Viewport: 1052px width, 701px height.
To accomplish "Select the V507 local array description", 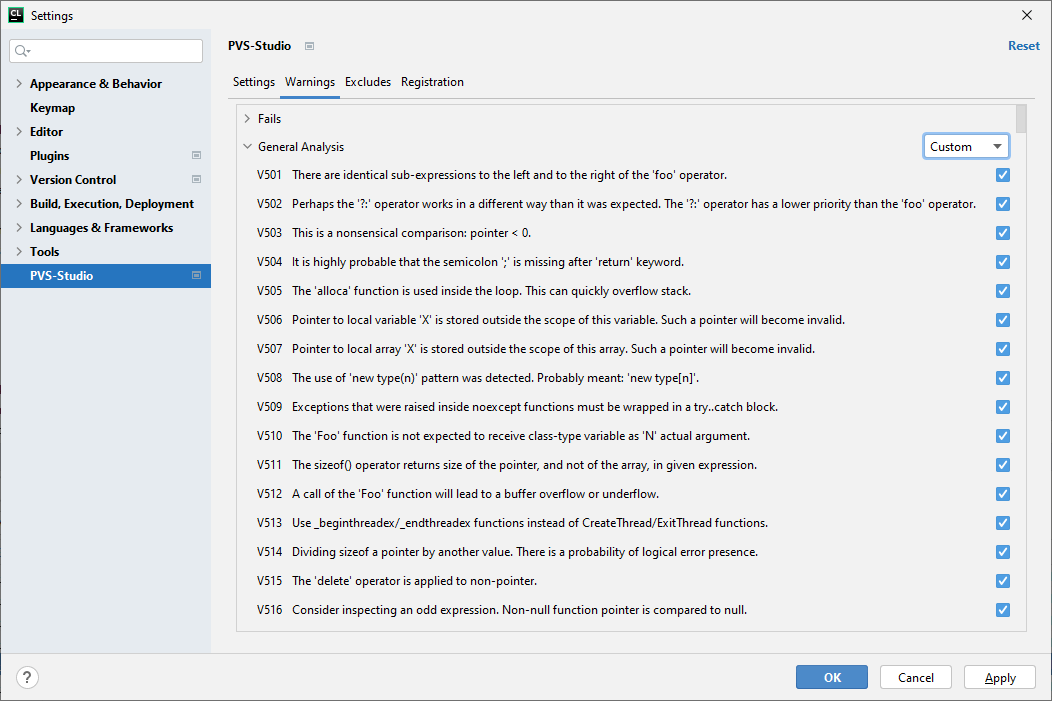I will (554, 349).
